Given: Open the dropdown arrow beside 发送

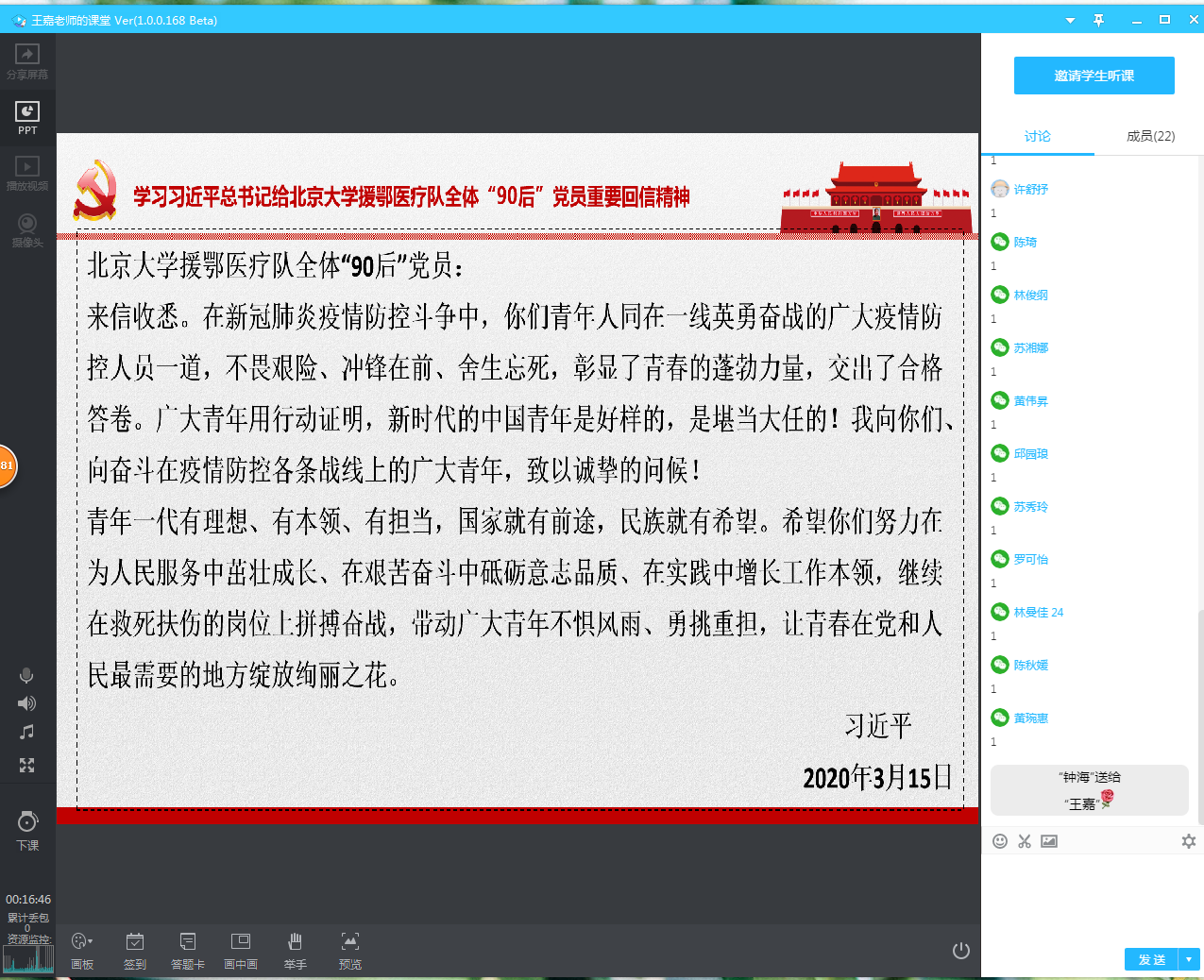Looking at the screenshot, I should tap(1189, 959).
